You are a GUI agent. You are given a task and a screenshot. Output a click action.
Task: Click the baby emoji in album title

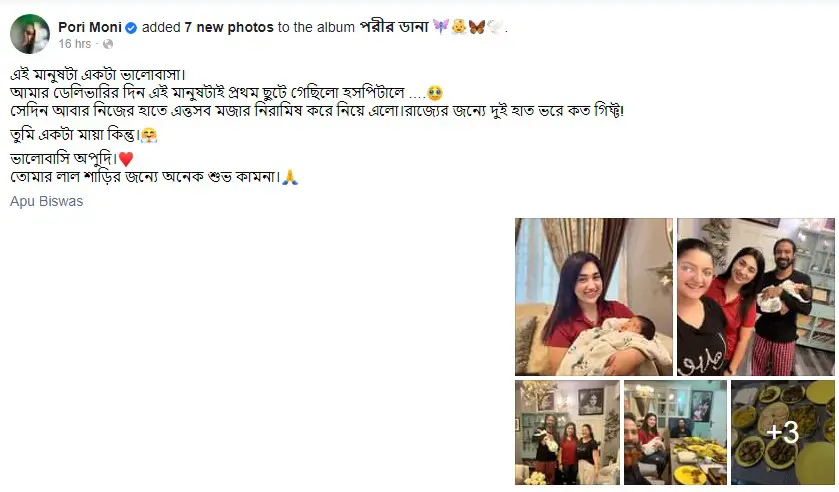459,26
